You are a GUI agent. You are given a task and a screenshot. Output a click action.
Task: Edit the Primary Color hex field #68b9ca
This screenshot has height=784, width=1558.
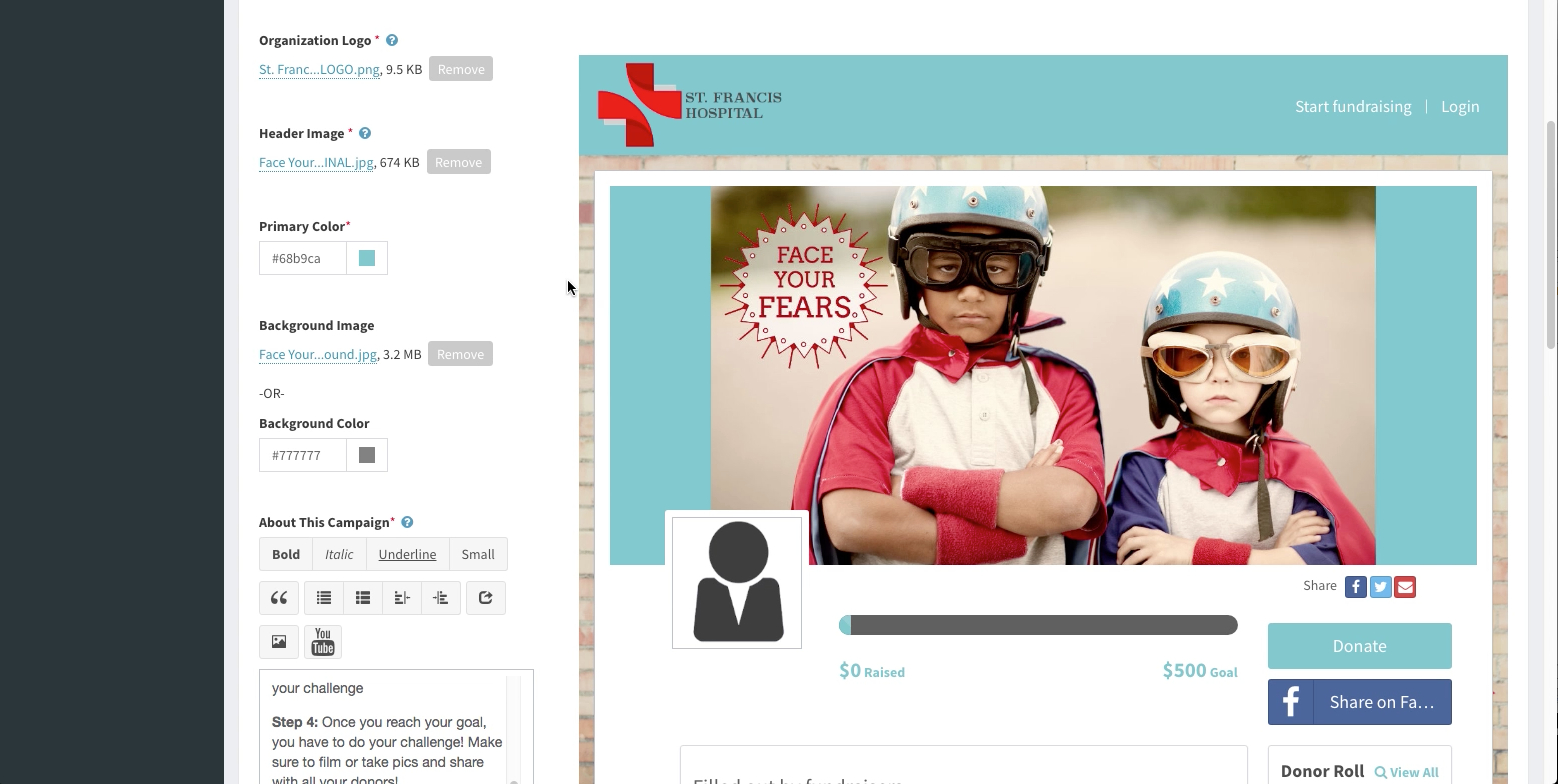pos(303,258)
